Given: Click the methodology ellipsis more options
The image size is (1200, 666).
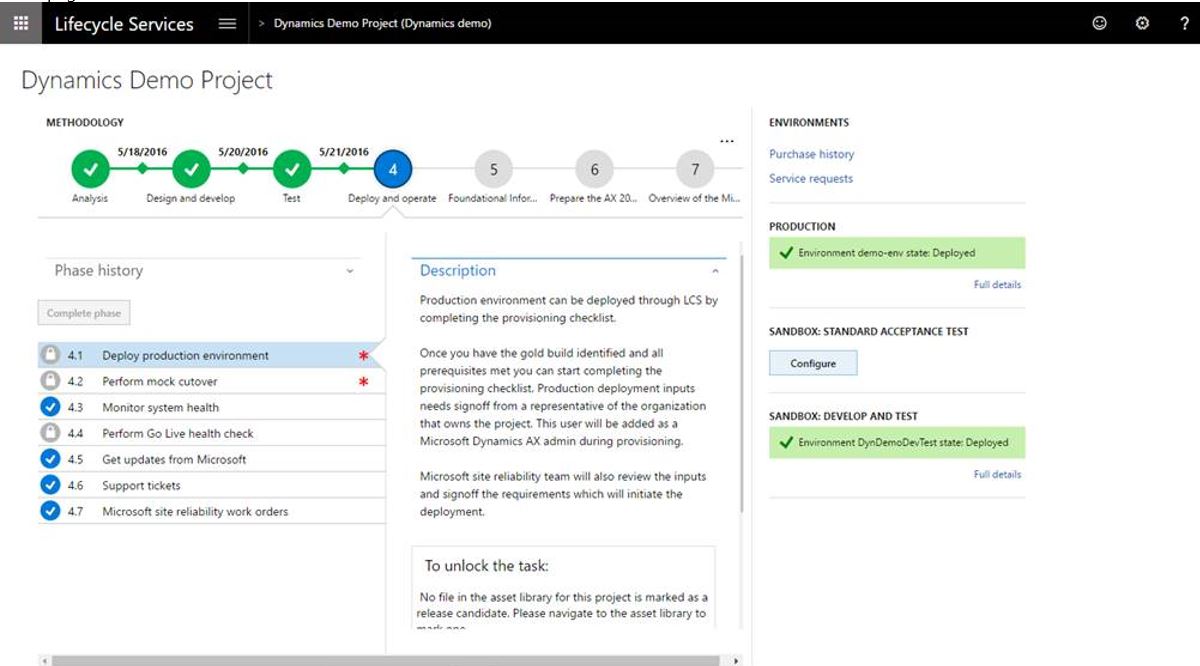Looking at the screenshot, I should (x=727, y=141).
